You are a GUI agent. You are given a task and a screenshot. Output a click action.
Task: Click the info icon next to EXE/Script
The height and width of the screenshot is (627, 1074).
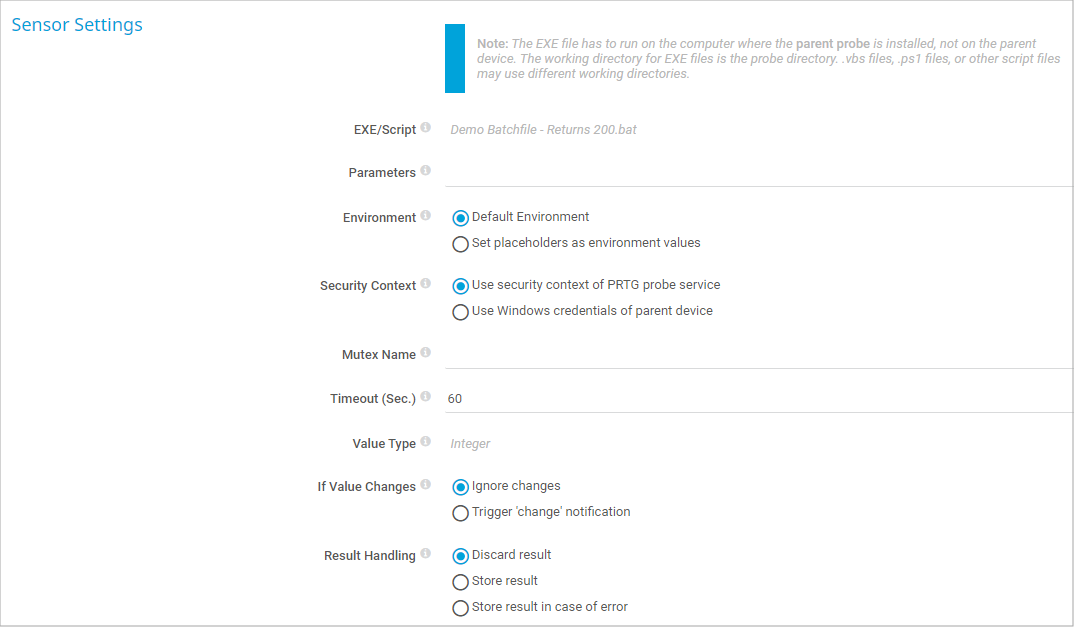(x=426, y=128)
